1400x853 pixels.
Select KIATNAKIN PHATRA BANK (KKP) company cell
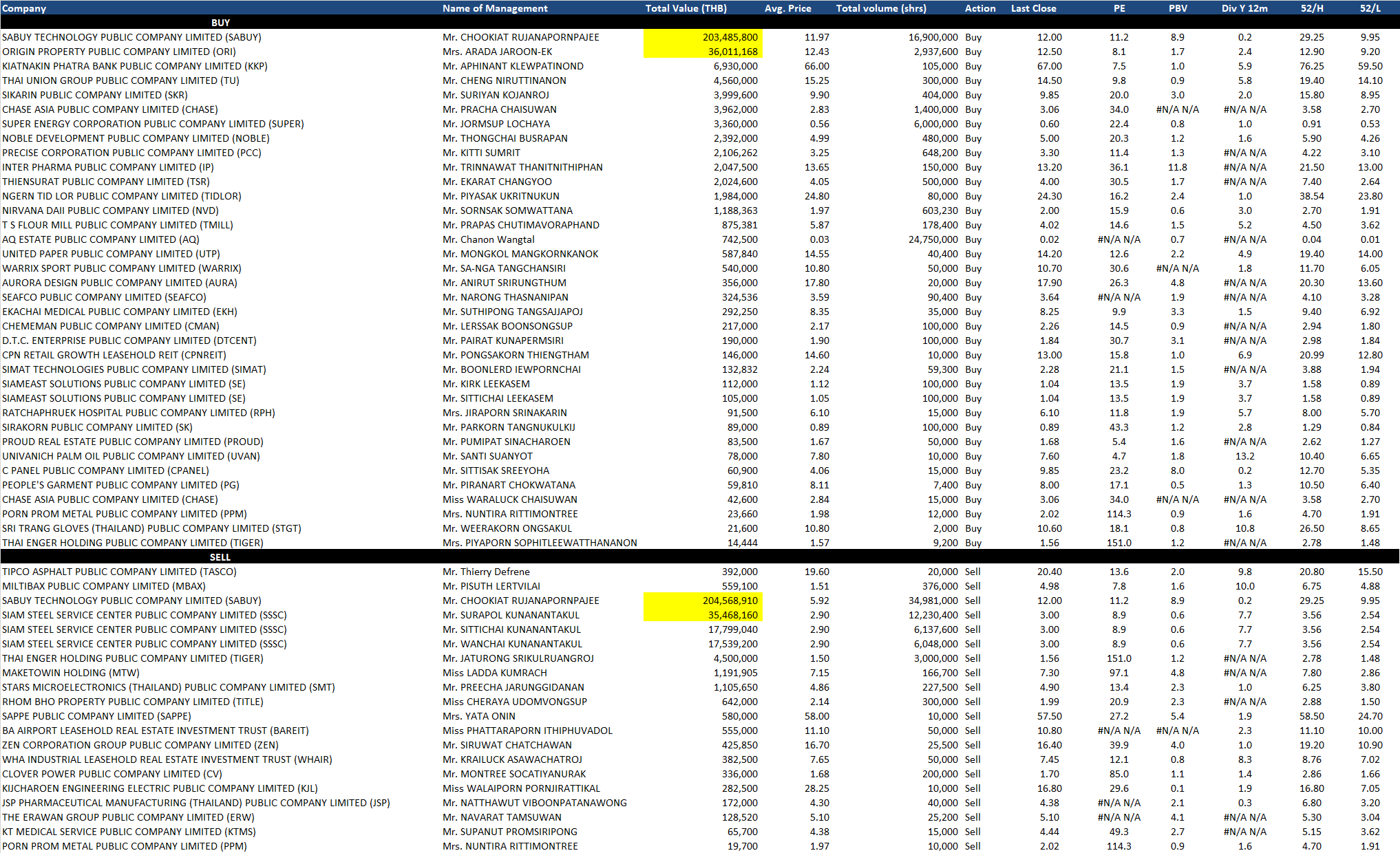click(135, 66)
